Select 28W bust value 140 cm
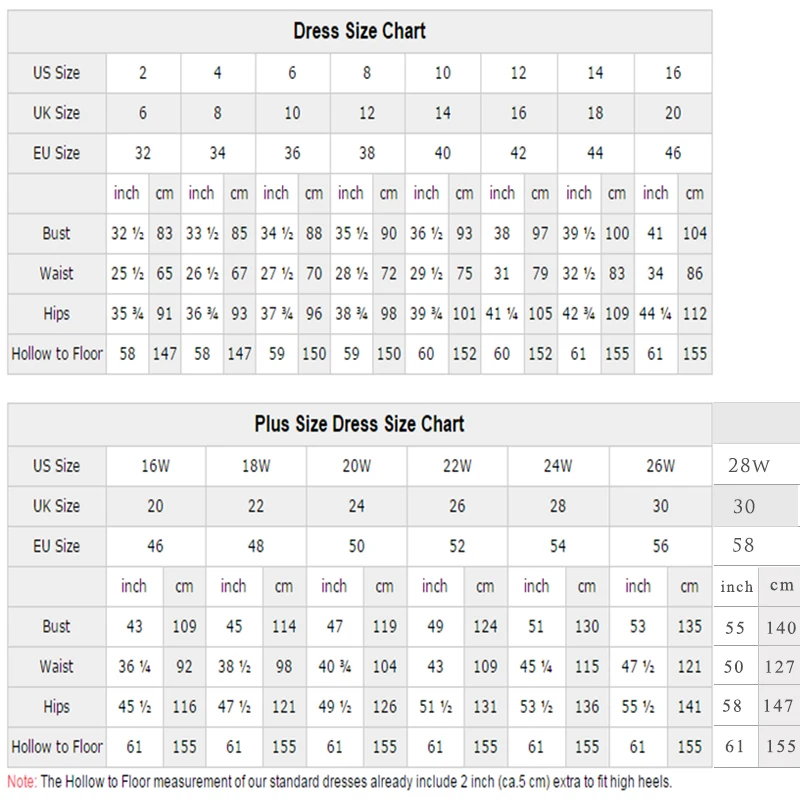Screen dimensions: 800x800 tap(781, 627)
